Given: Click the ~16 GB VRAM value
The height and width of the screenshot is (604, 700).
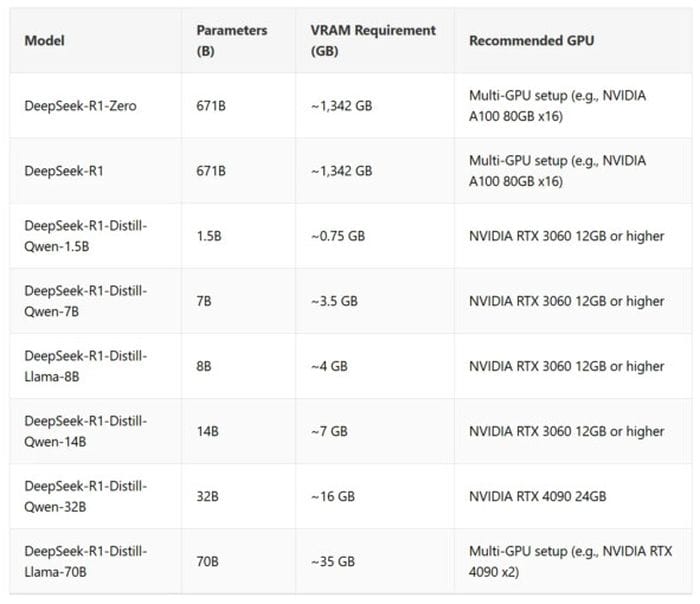Looking at the screenshot, I should pyautogui.click(x=333, y=496).
